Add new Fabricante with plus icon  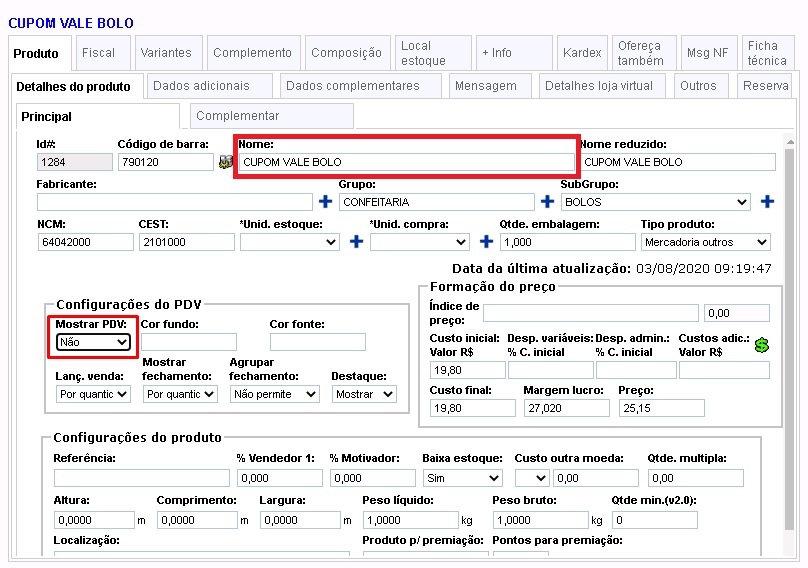pos(325,202)
